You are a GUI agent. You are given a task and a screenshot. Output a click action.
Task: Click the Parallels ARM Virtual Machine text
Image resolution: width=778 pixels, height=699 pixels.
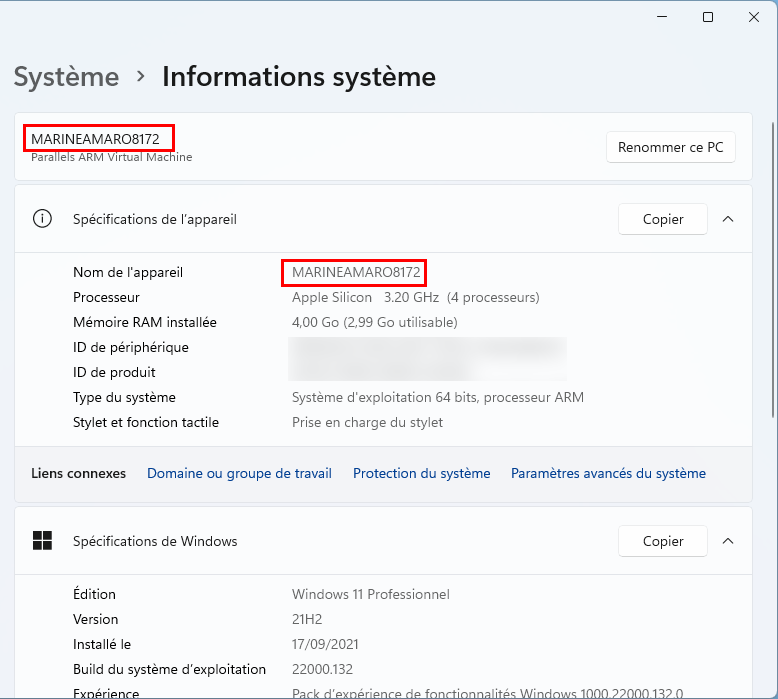click(x=112, y=157)
